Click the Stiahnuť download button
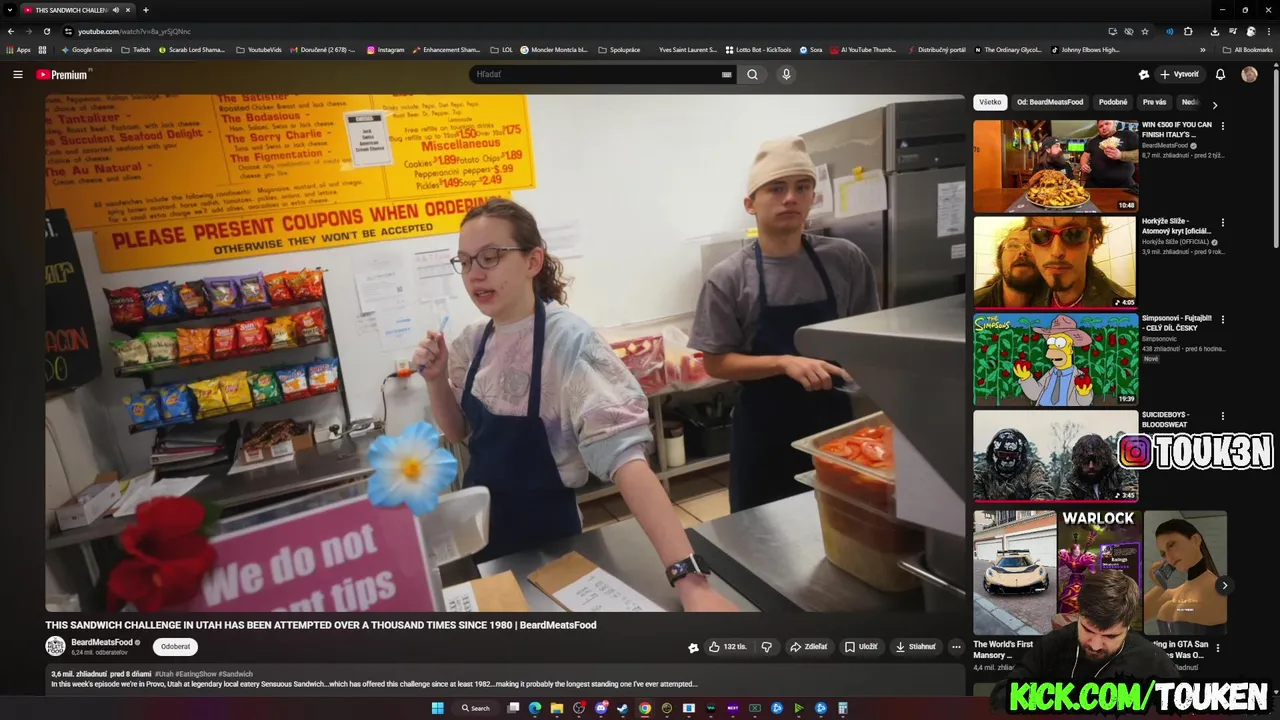 (x=916, y=647)
